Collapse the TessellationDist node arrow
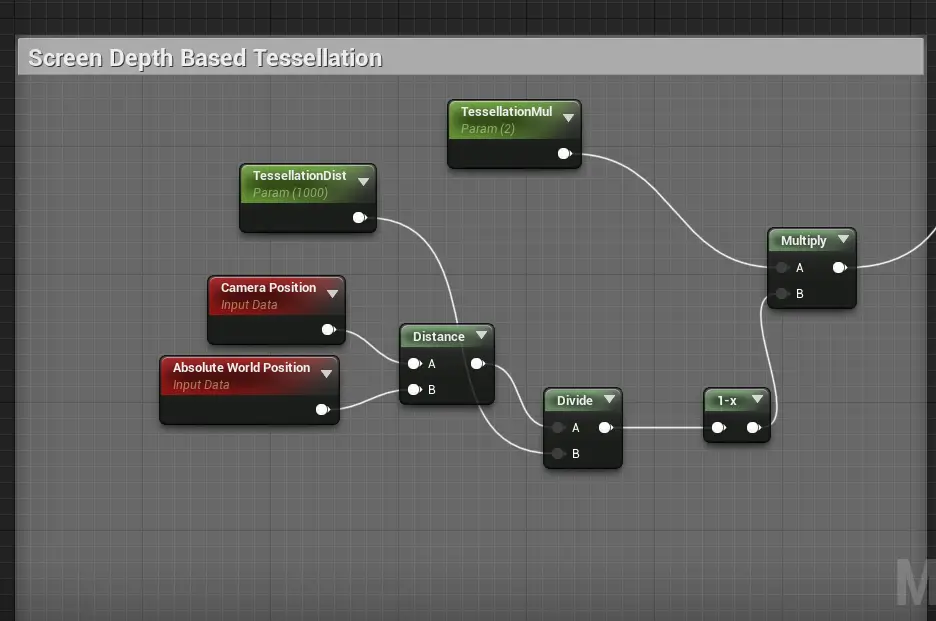Screen dimensions: 936x621 363,182
